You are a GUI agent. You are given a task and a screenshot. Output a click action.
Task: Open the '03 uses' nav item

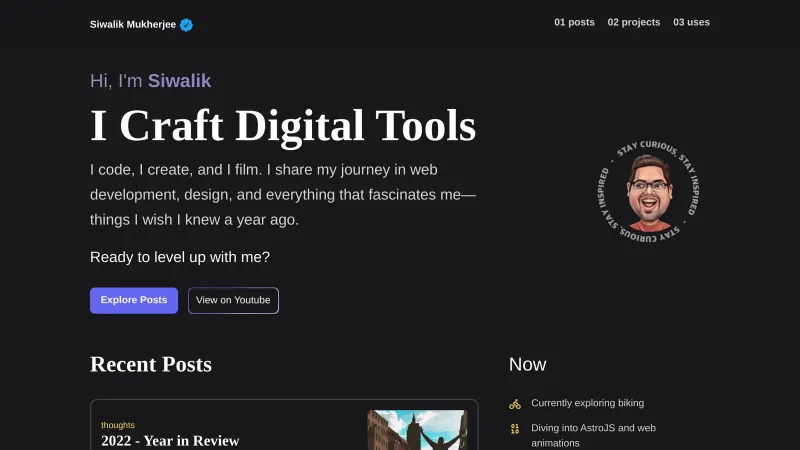pyautogui.click(x=691, y=22)
